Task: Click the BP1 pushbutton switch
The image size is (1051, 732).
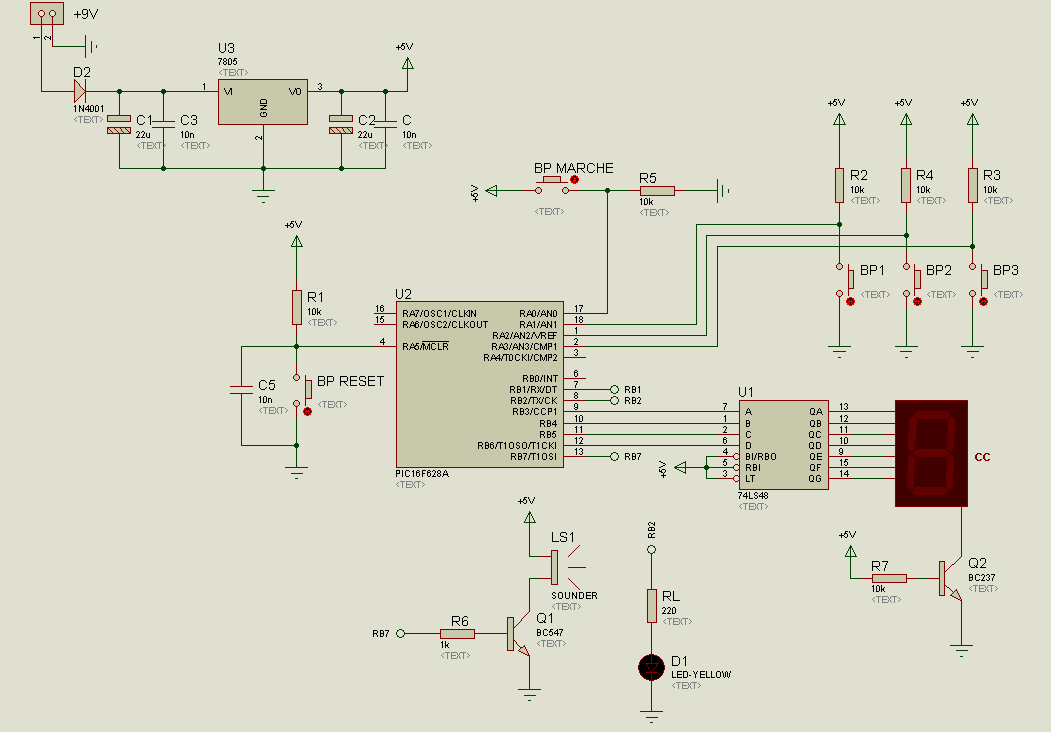Action: point(843,280)
